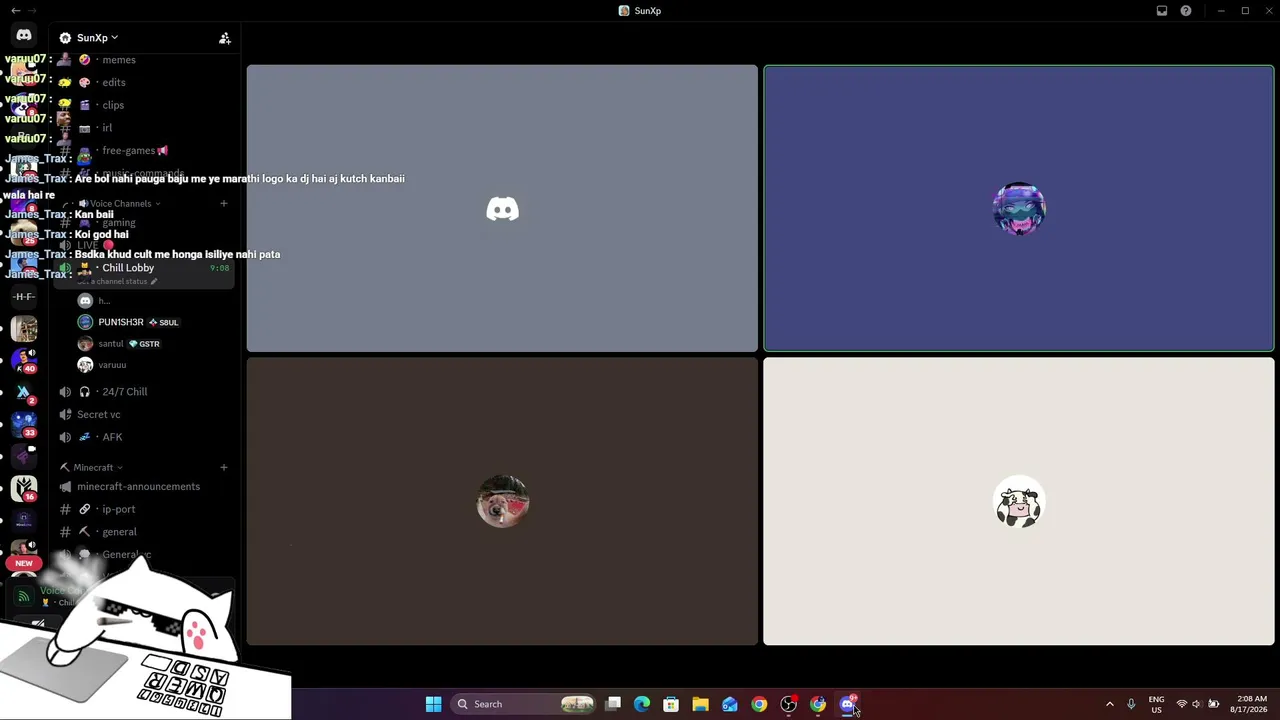Join the 24/7 Chill voice channel
The width and height of the screenshot is (1280, 720).
(x=124, y=392)
